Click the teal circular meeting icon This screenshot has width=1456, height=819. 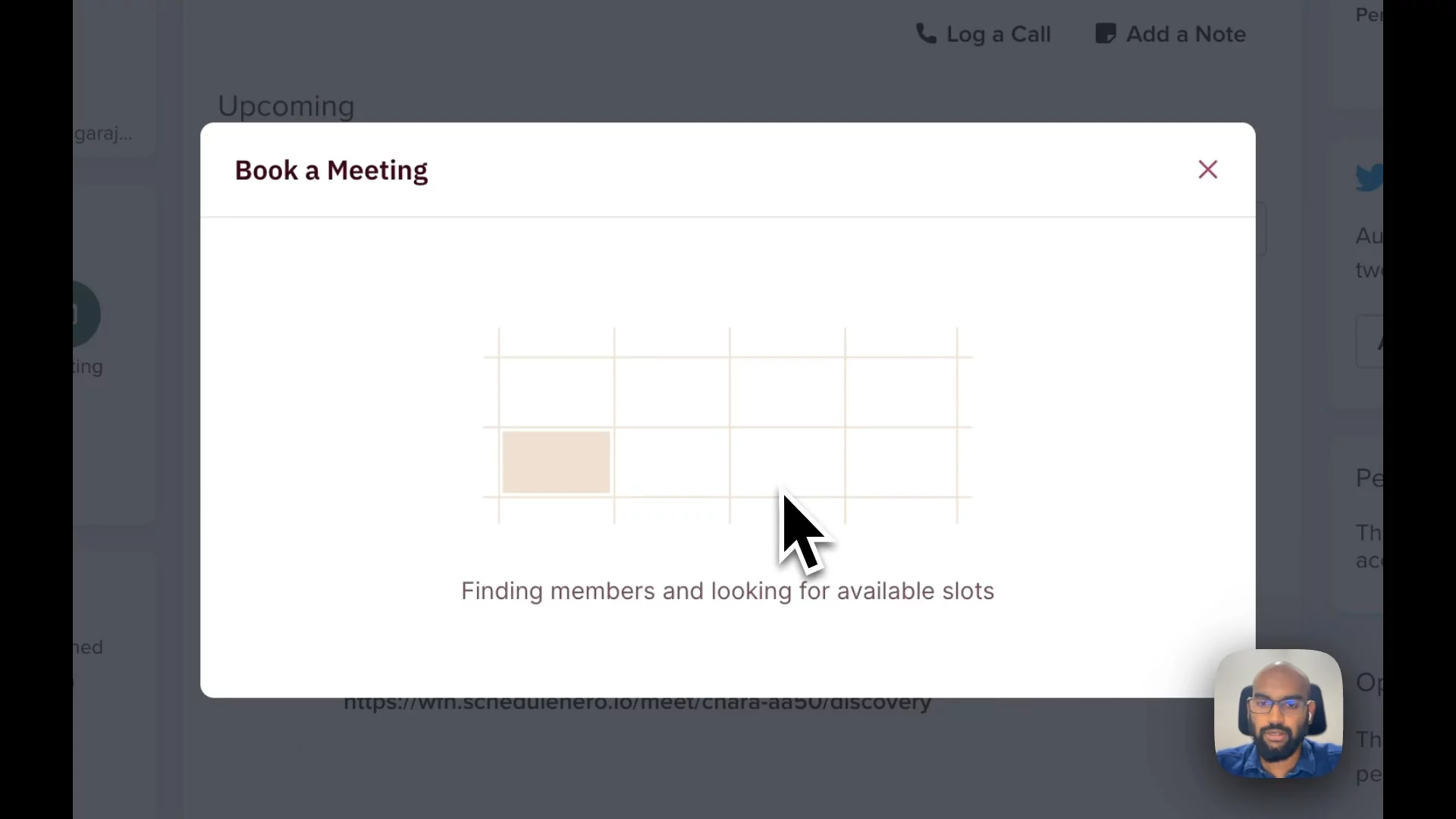pyautogui.click(x=86, y=313)
